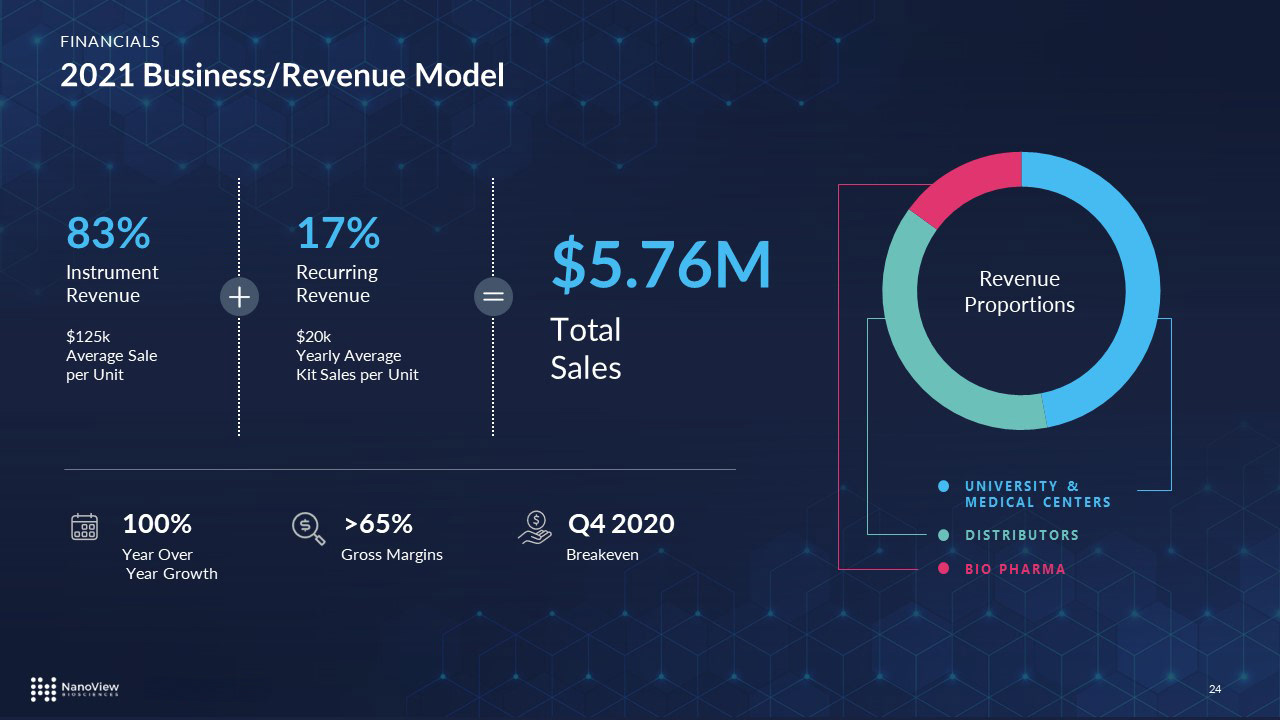Click the "Q4 2020" value
Viewport: 1280px width, 720px height.
point(621,524)
